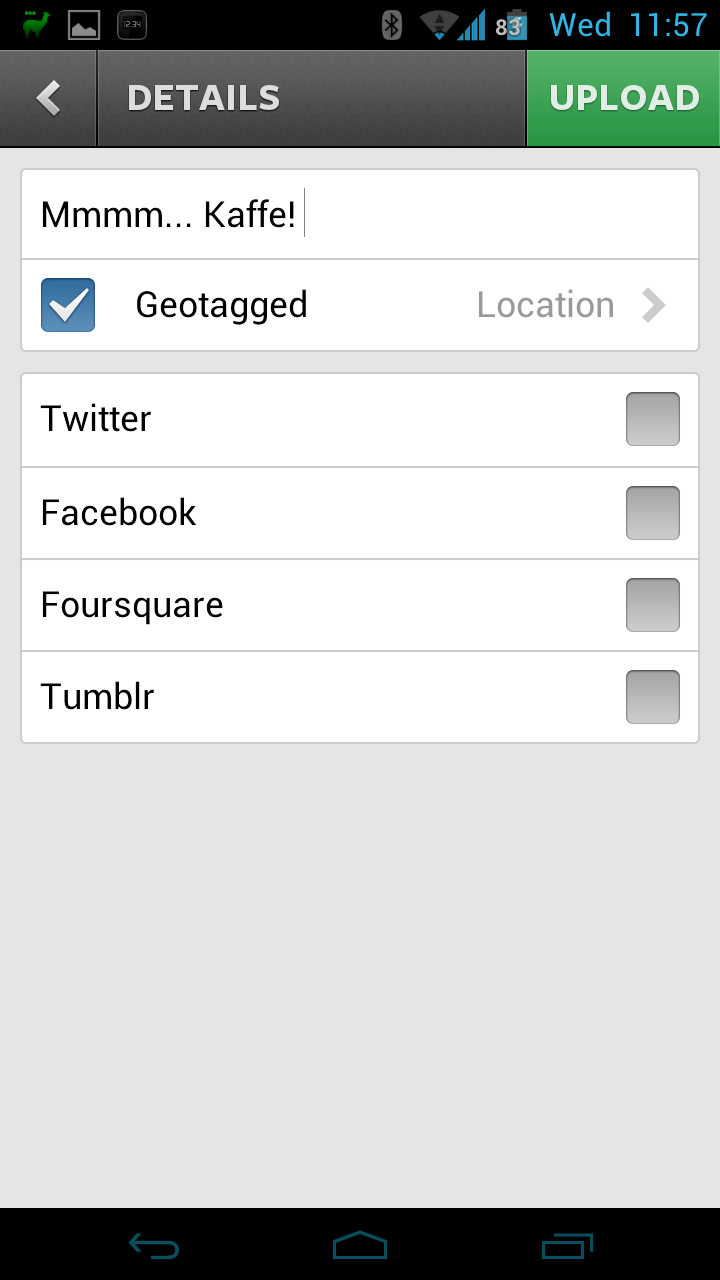
Task: Tap the Details header title
Action: (x=204, y=98)
